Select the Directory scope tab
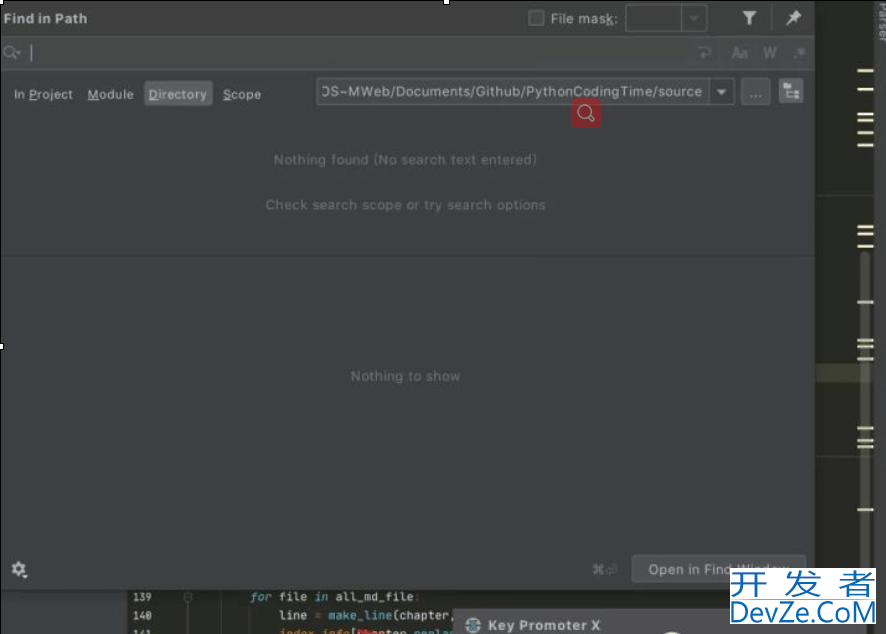Viewport: 886px width, 634px height. click(178, 94)
